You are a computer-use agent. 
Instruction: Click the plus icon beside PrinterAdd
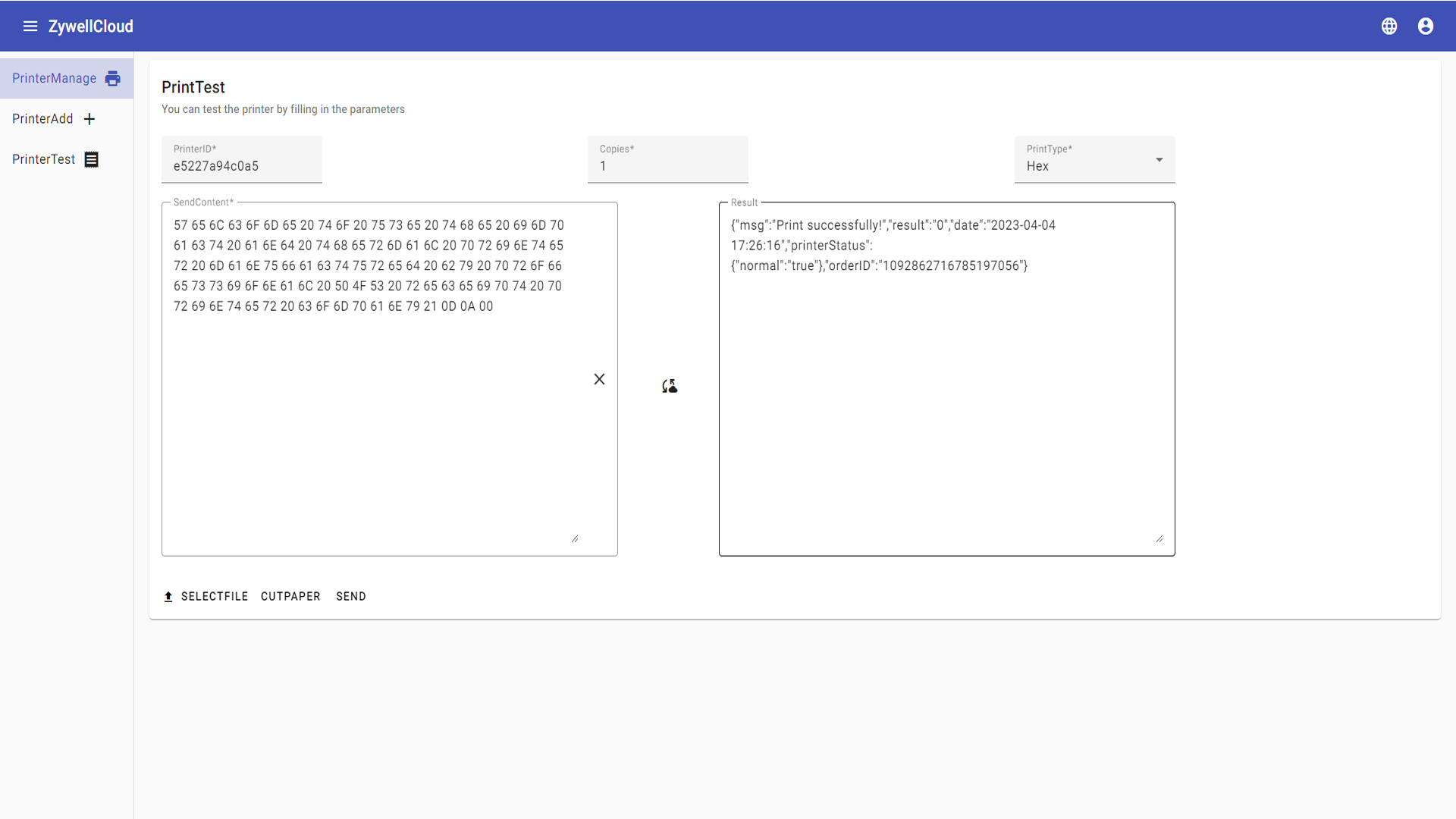click(x=89, y=119)
